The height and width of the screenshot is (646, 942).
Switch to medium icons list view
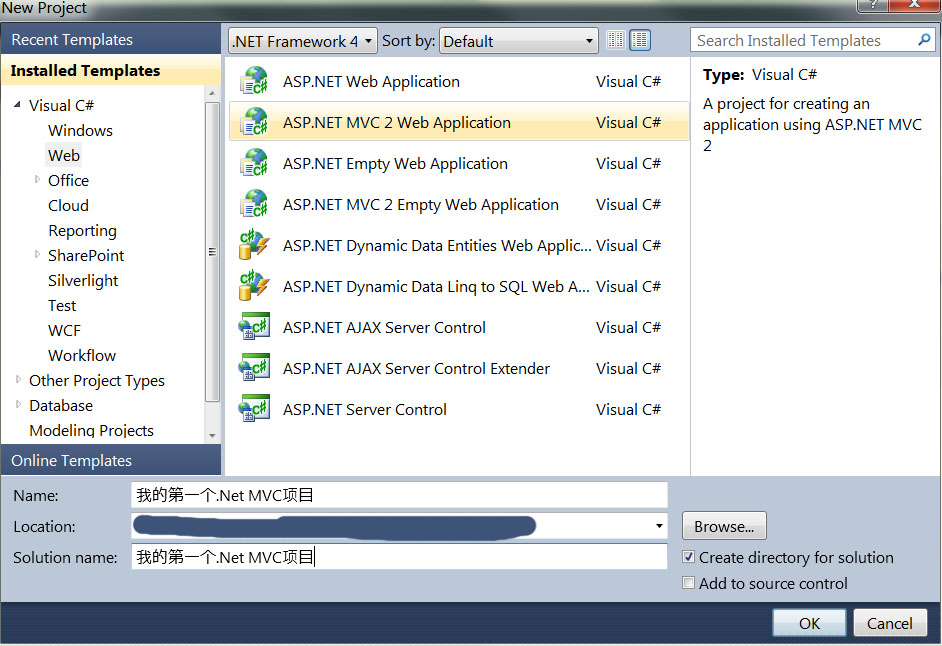pyautogui.click(x=640, y=40)
